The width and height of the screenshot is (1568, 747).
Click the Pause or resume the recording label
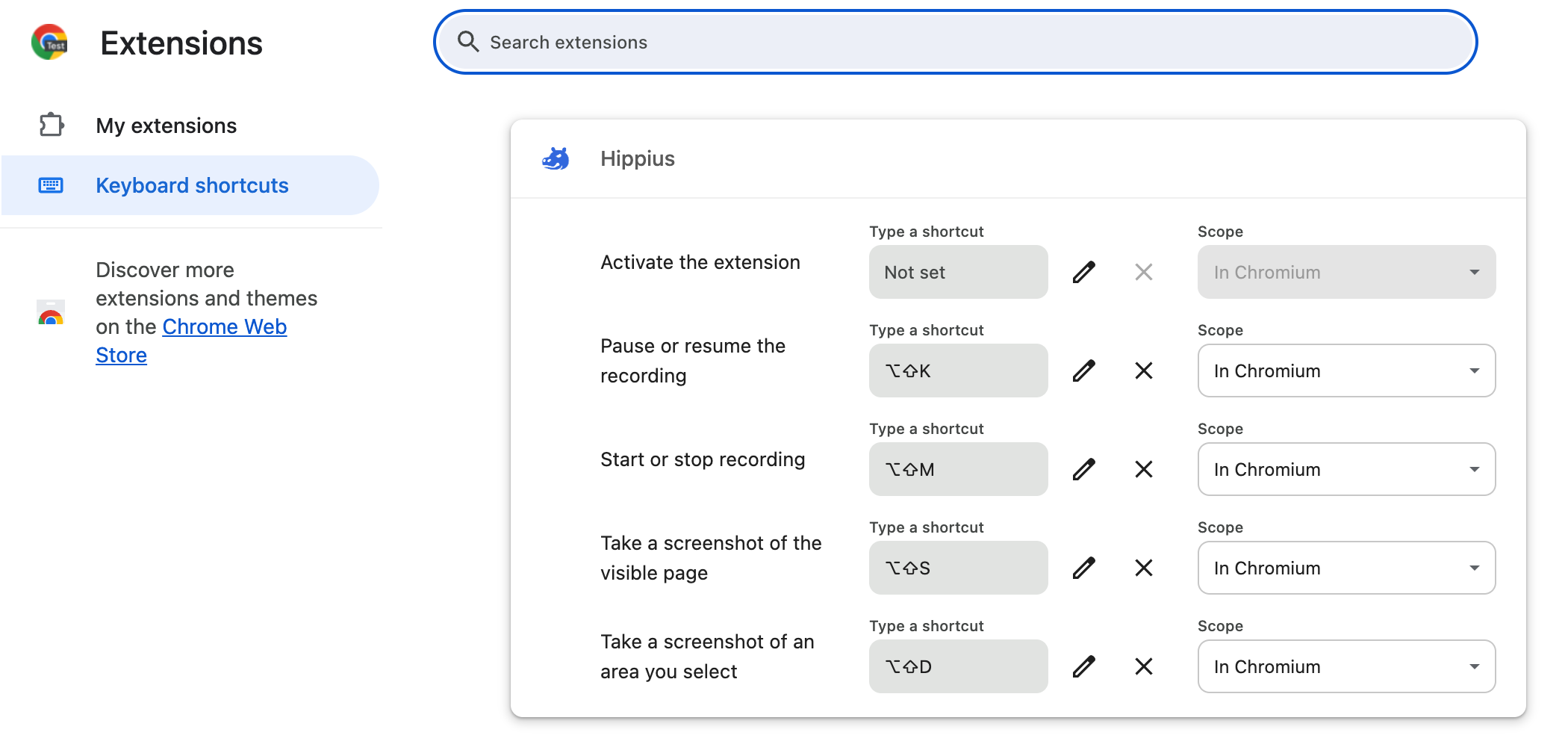(693, 361)
